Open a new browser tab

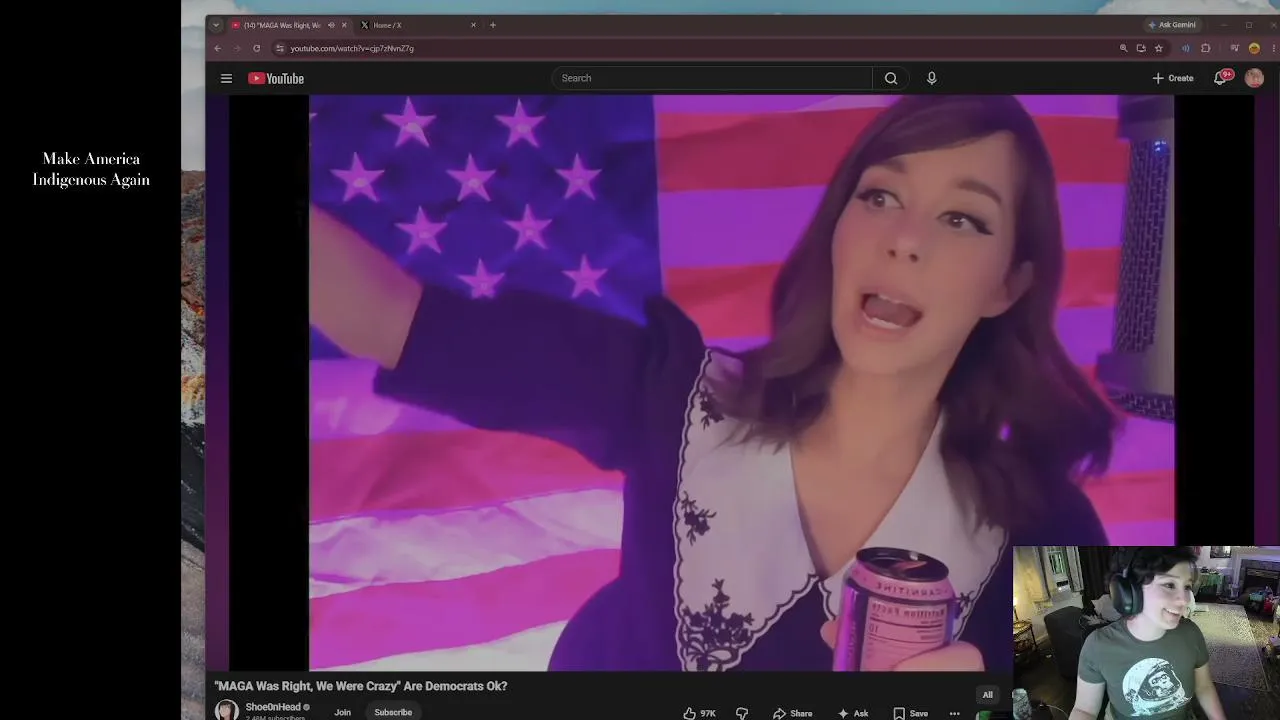click(493, 25)
